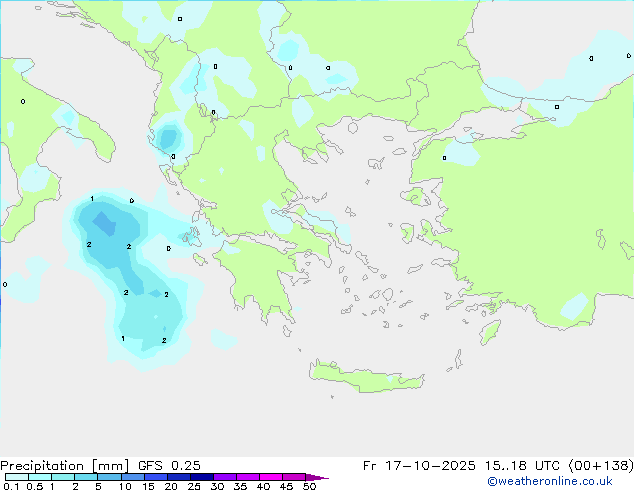The width and height of the screenshot is (634, 490).
Task: Click the '(00+138)' forecast offset text
Action: pyautogui.click(x=601, y=466)
